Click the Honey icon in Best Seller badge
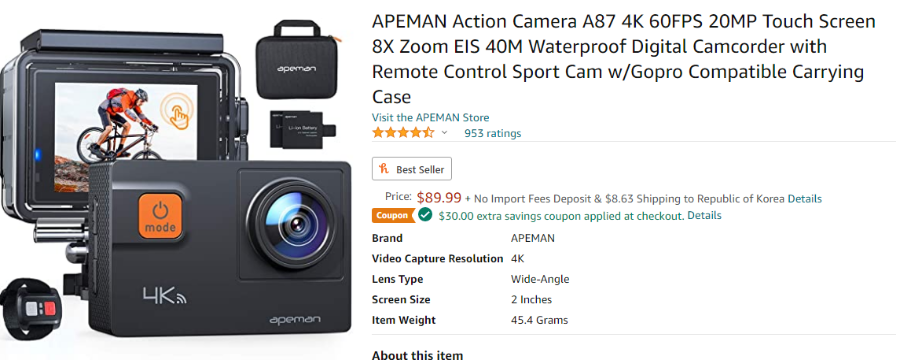Screen dimensions: 900x360 (x=383, y=169)
